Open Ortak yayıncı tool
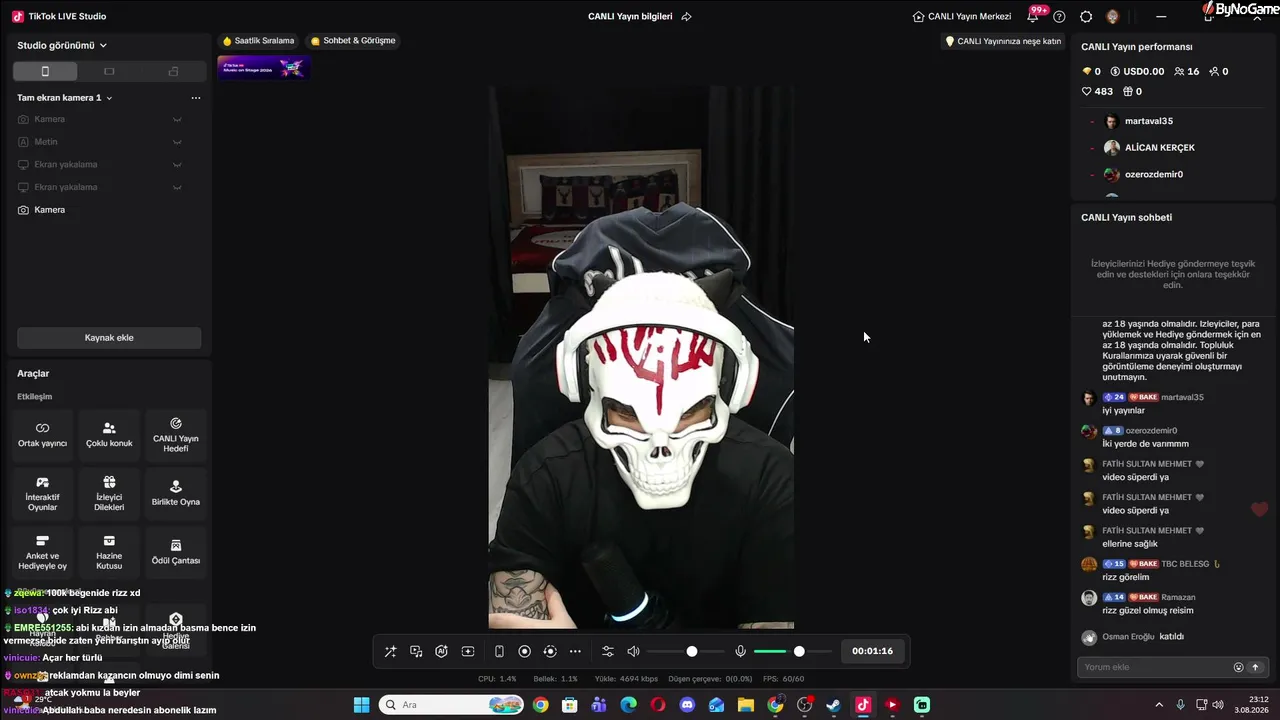The image size is (1280, 720). click(42, 435)
